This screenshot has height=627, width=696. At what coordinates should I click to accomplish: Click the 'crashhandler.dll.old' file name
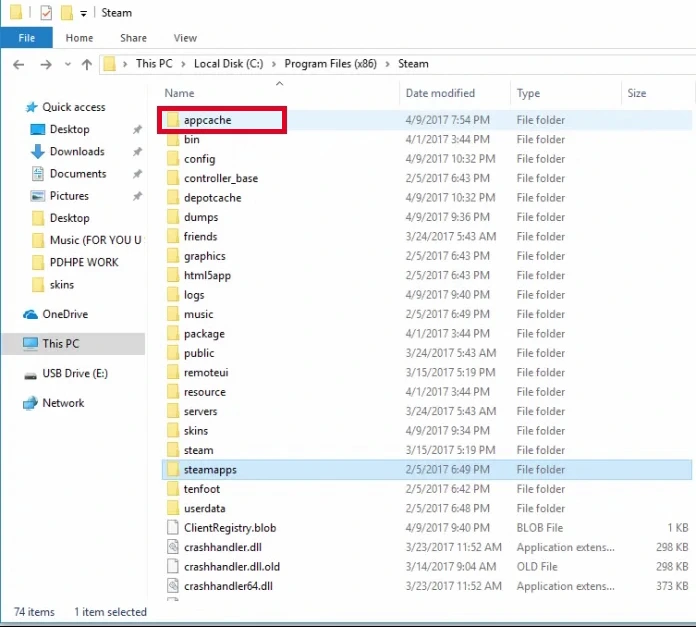[x=232, y=567]
